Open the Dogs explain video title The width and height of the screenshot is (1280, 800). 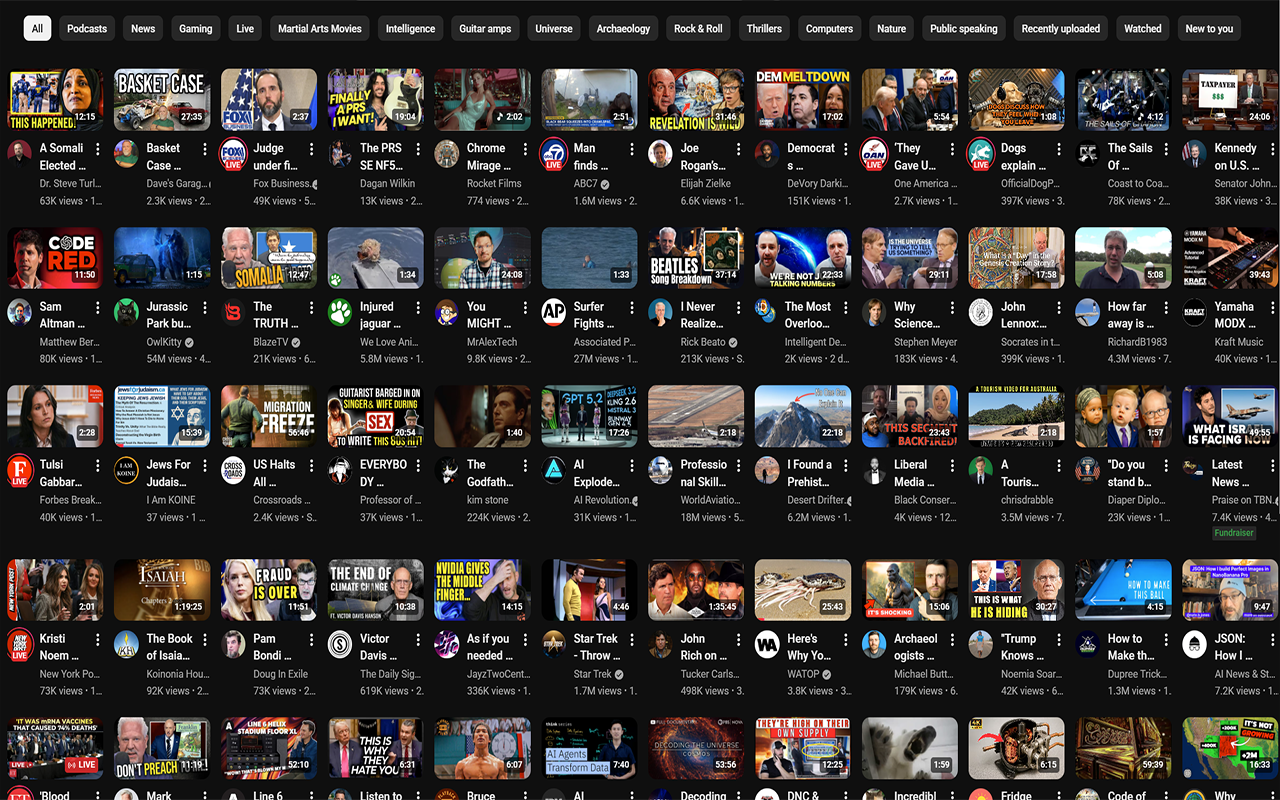[1020, 156]
